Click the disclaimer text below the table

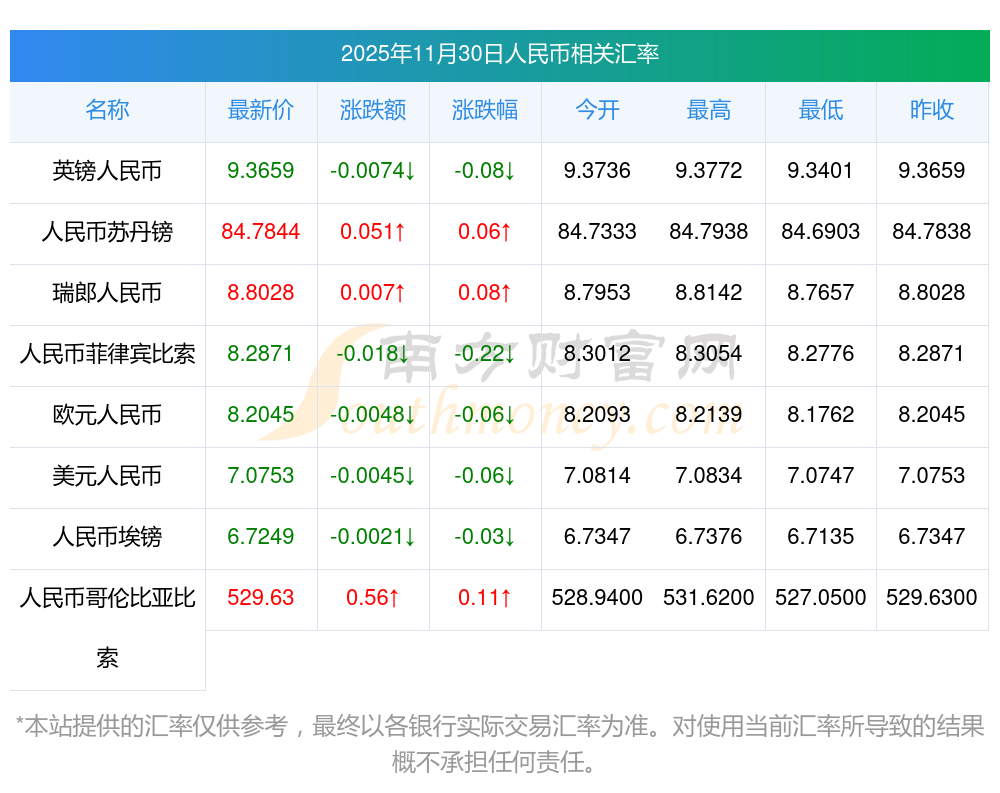point(499,742)
